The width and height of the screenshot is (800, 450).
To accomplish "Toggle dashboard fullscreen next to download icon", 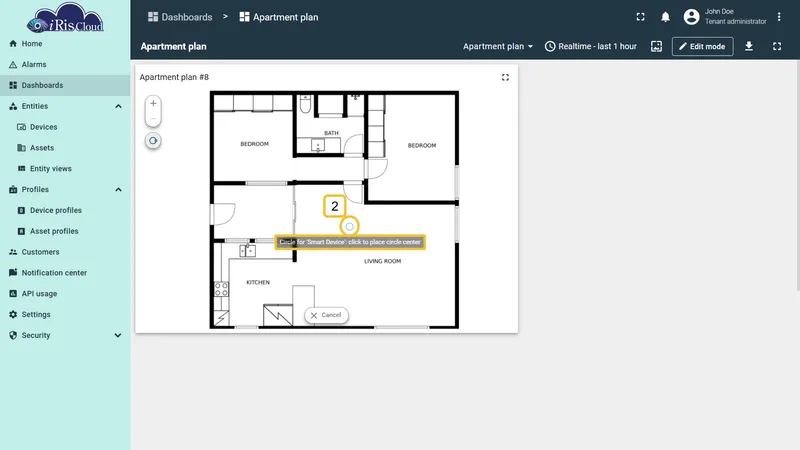I will [x=777, y=46].
